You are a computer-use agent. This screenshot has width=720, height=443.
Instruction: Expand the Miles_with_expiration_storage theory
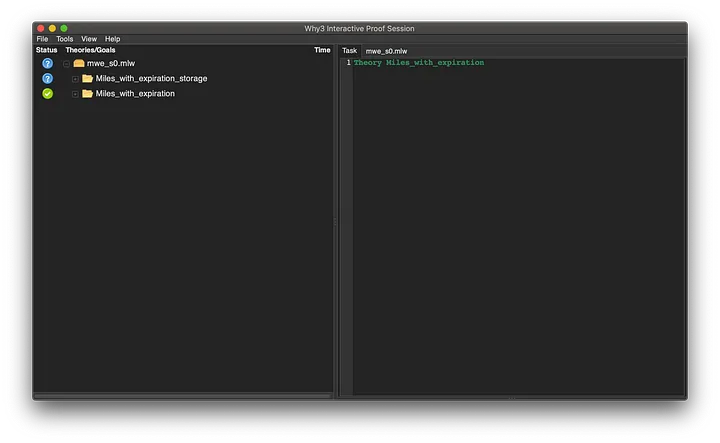(75, 78)
